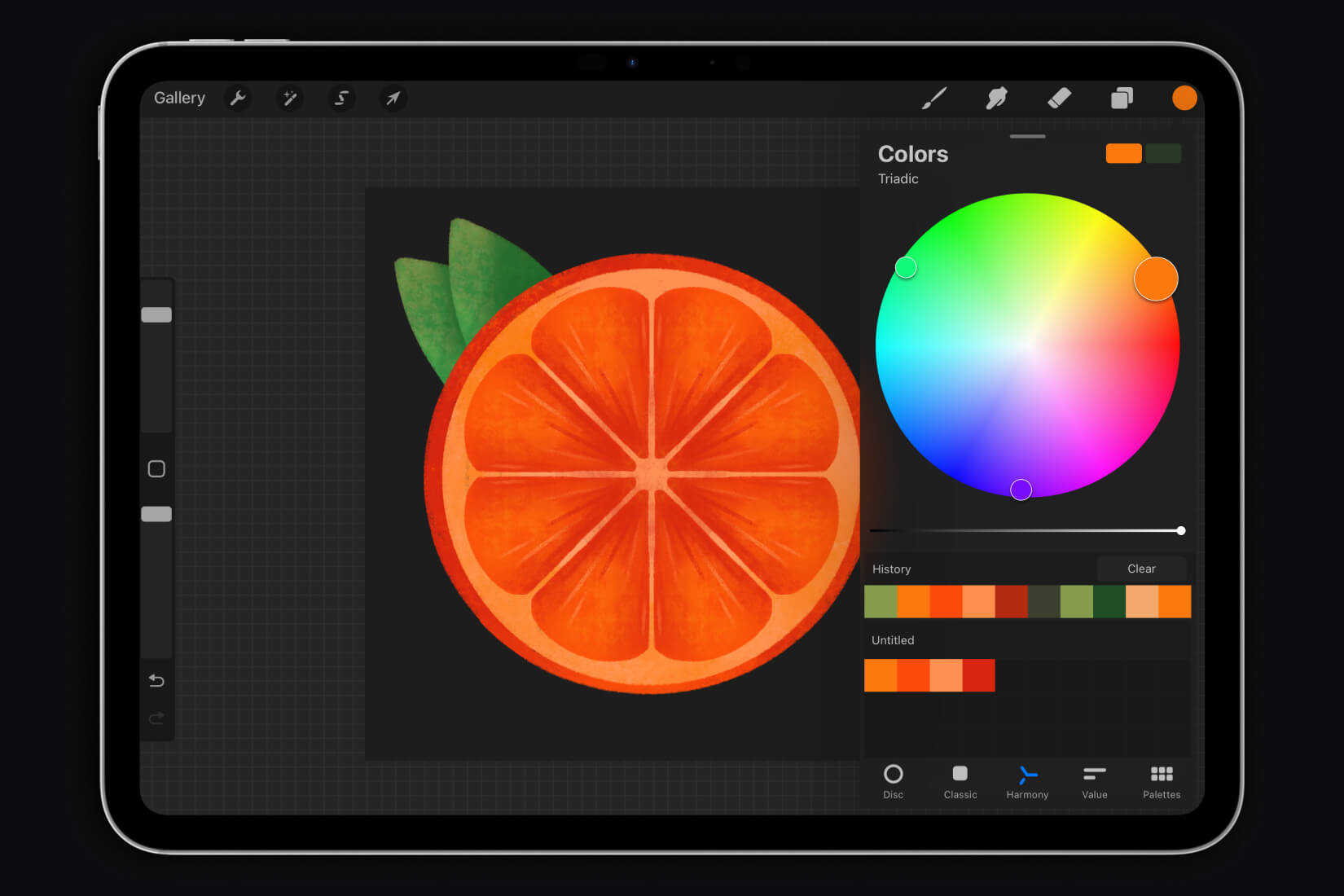The width and height of the screenshot is (1344, 896).
Task: Tap the active color circle in top bar
Action: pos(1184,98)
